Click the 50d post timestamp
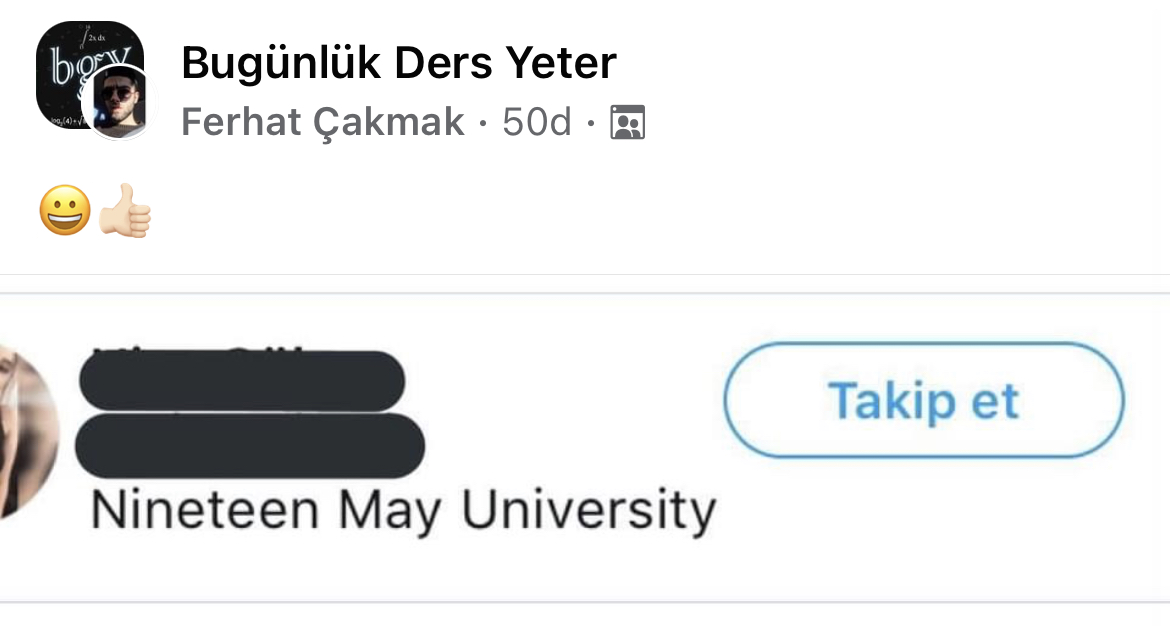The image size is (1170, 626). (536, 122)
